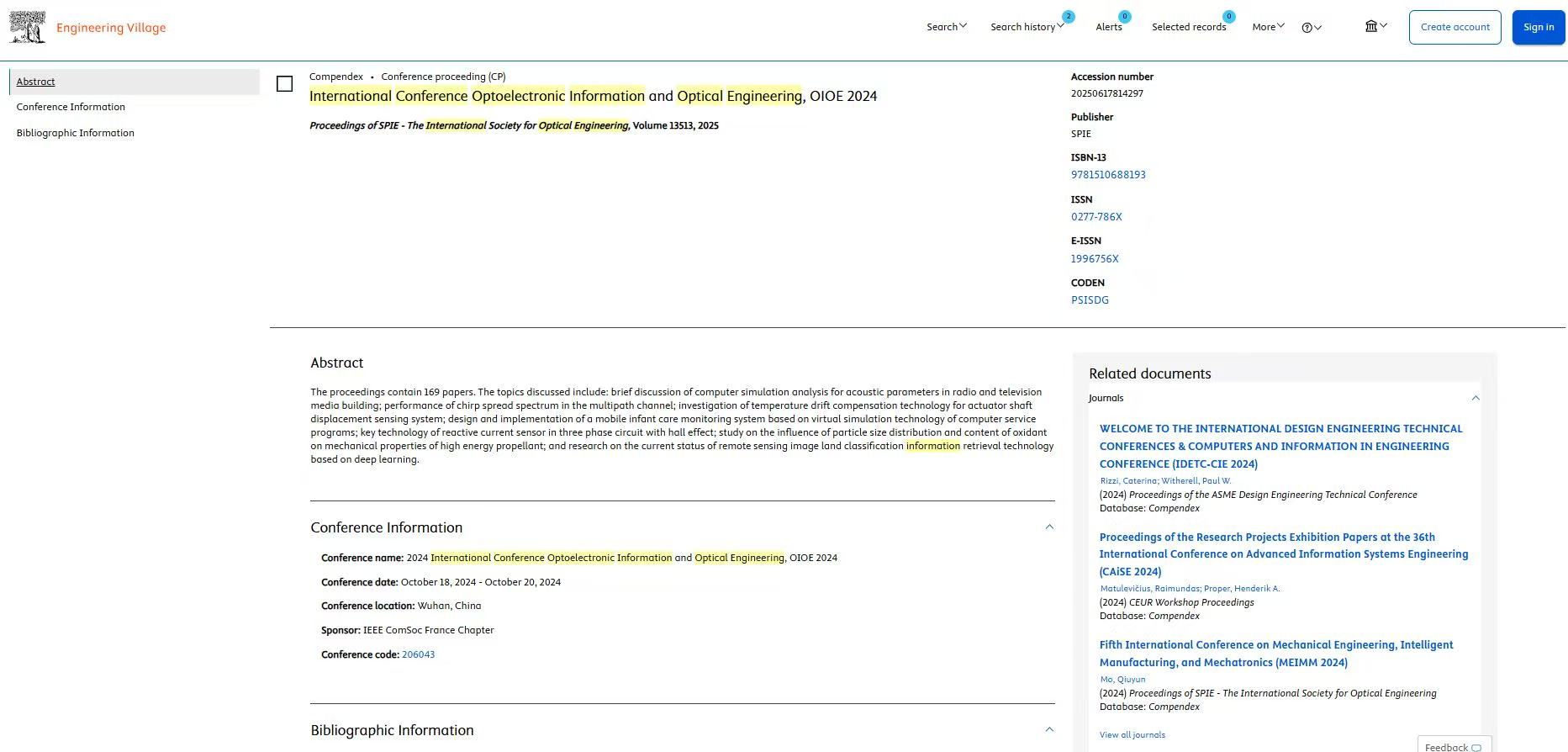Image resolution: width=1568 pixels, height=752 pixels.
Task: Click the OIOE 2024 record title
Action: [593, 96]
